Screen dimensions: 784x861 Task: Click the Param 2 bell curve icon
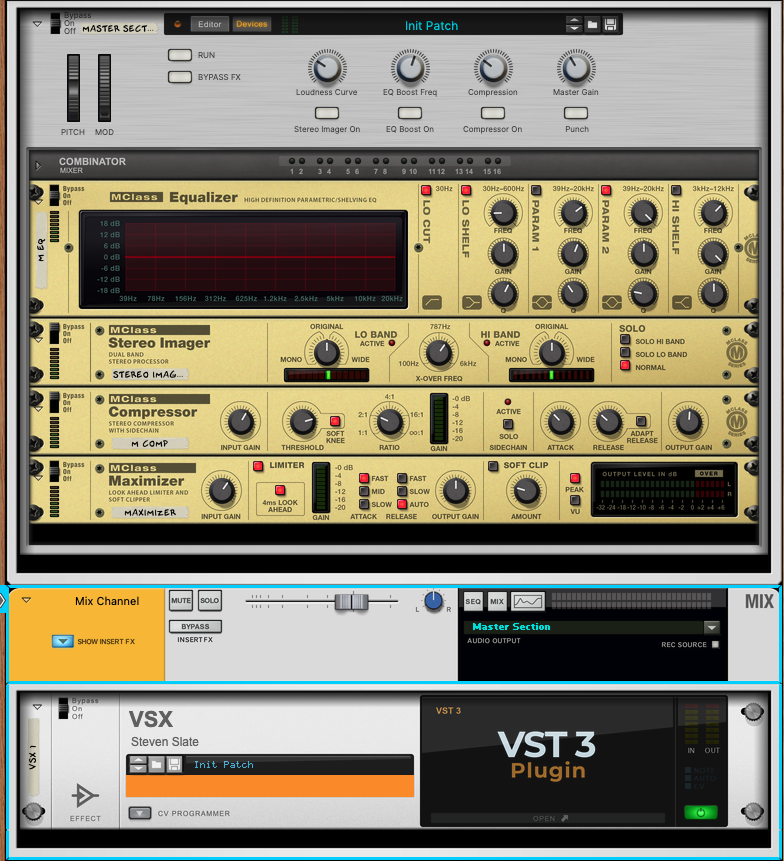coord(612,303)
